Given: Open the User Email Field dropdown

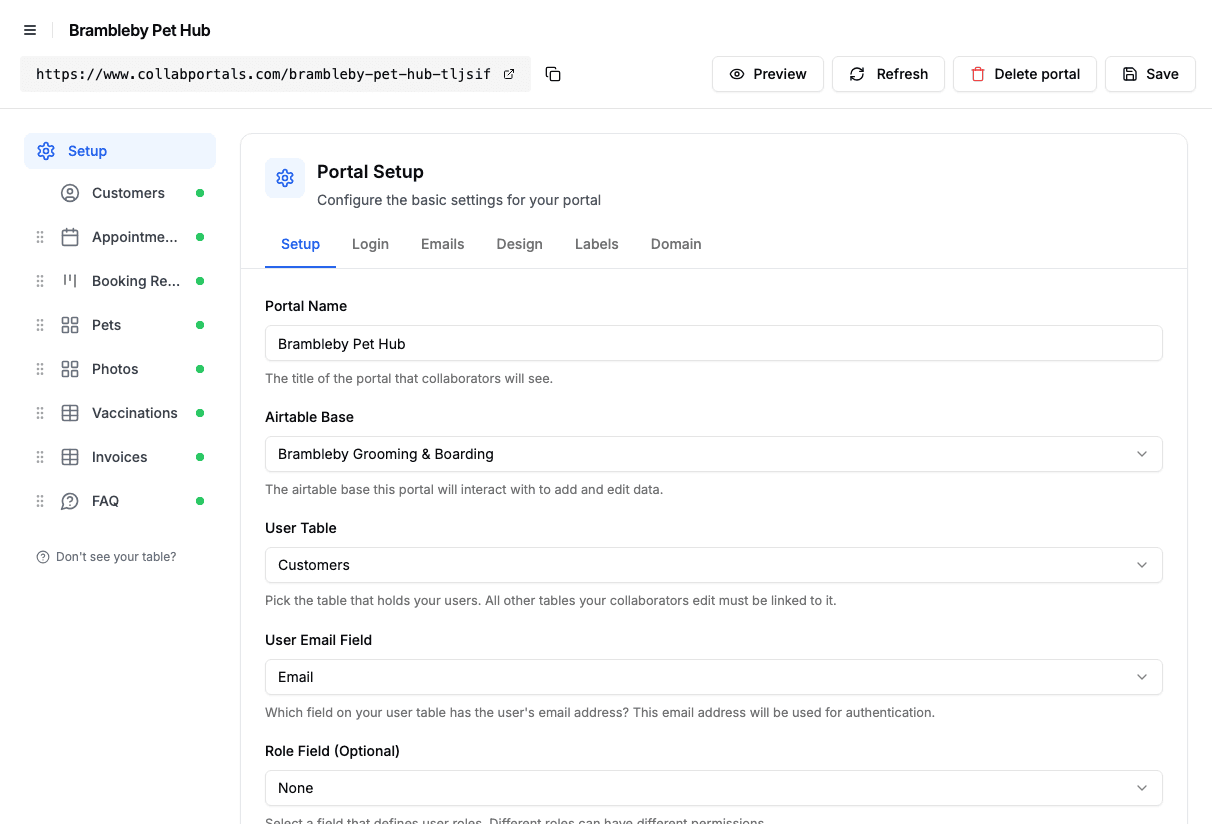Looking at the screenshot, I should coord(714,677).
